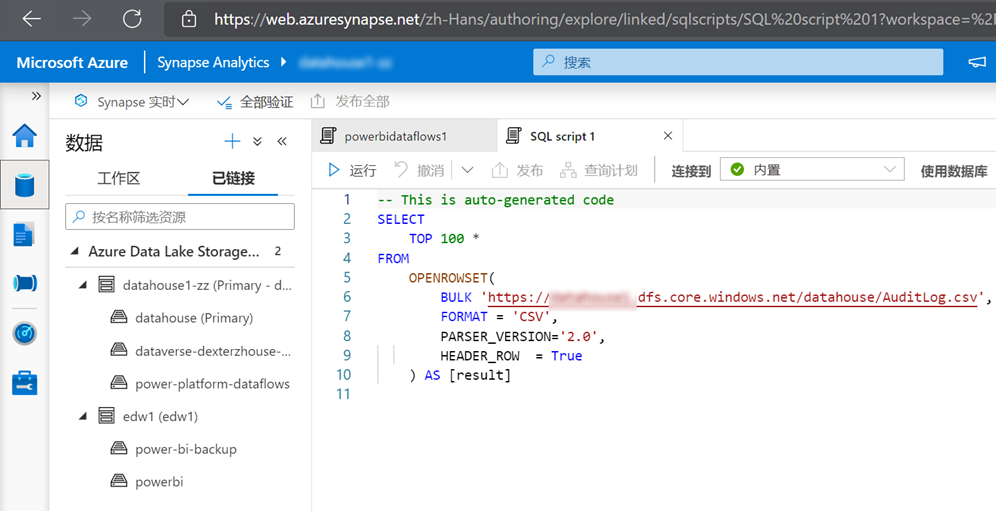Add new resource with plus icon
Image resolution: width=996 pixels, height=511 pixels.
(232, 141)
